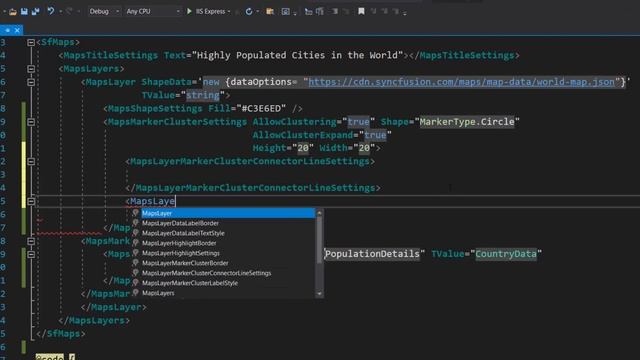Image resolution: width=640 pixels, height=360 pixels.
Task: Start debugging with IIS Express
Action: pos(207,11)
